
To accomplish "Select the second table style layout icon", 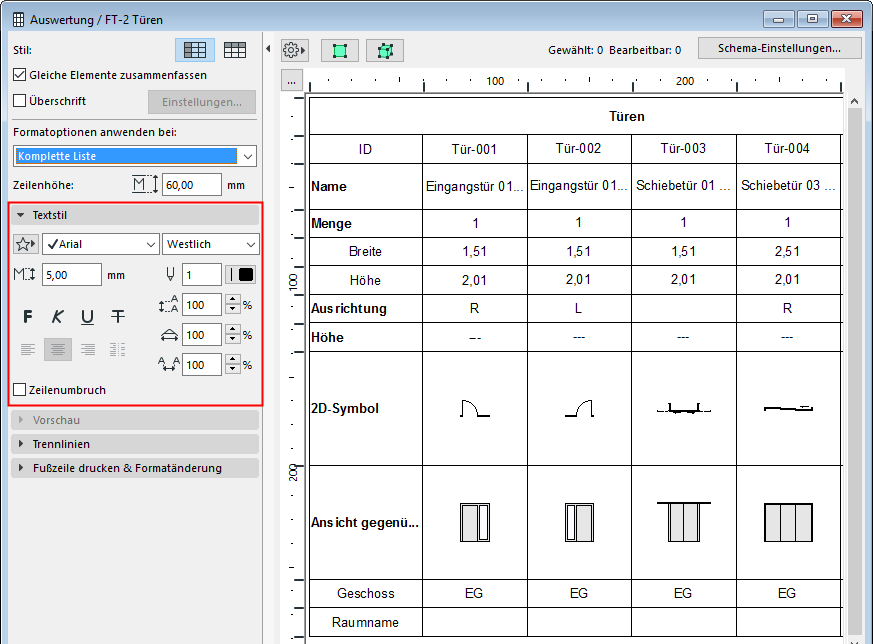I will (235, 50).
